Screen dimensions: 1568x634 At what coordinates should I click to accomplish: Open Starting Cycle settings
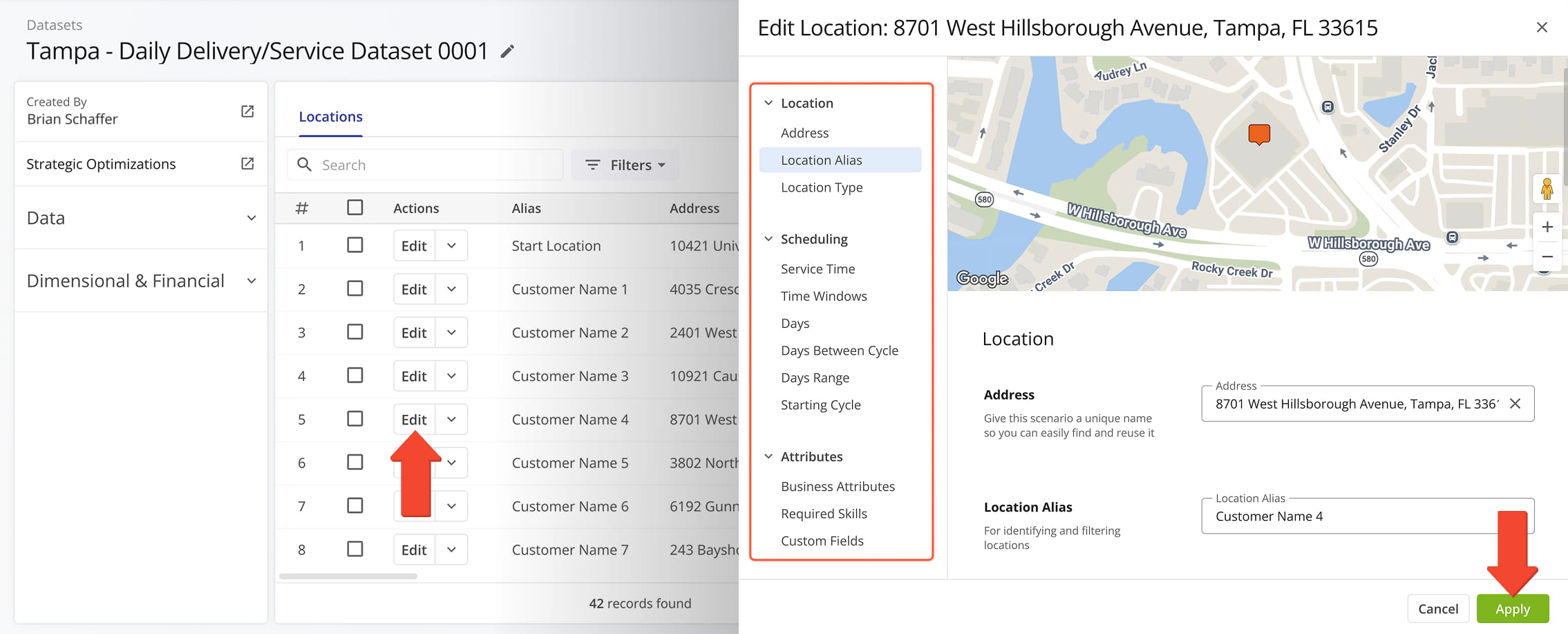pyautogui.click(x=820, y=405)
